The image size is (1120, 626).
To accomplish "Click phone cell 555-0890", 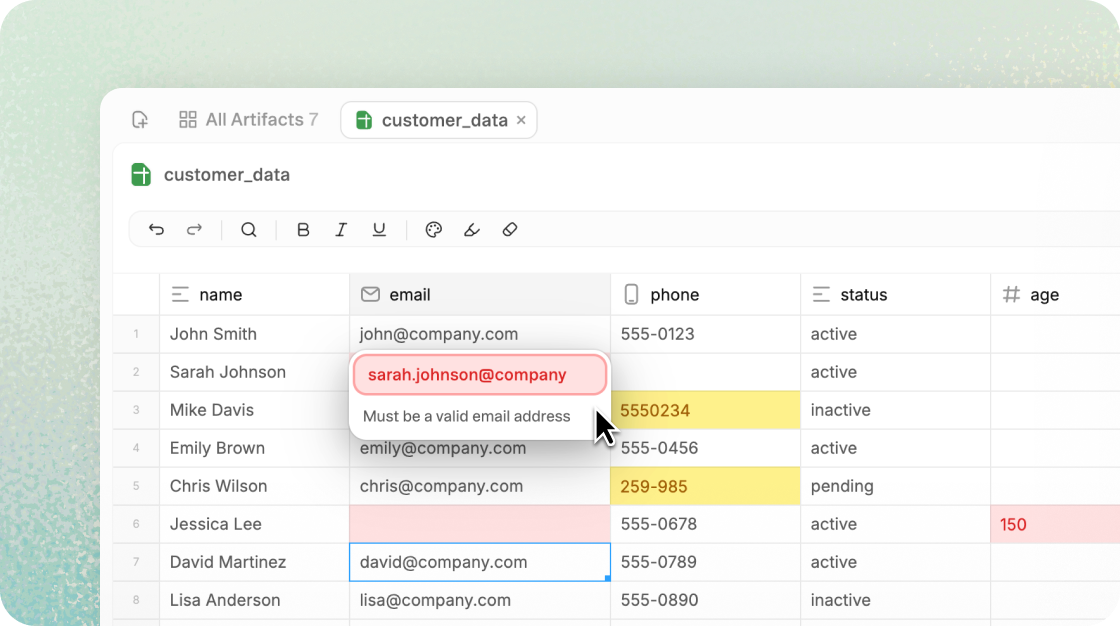I will click(x=706, y=600).
